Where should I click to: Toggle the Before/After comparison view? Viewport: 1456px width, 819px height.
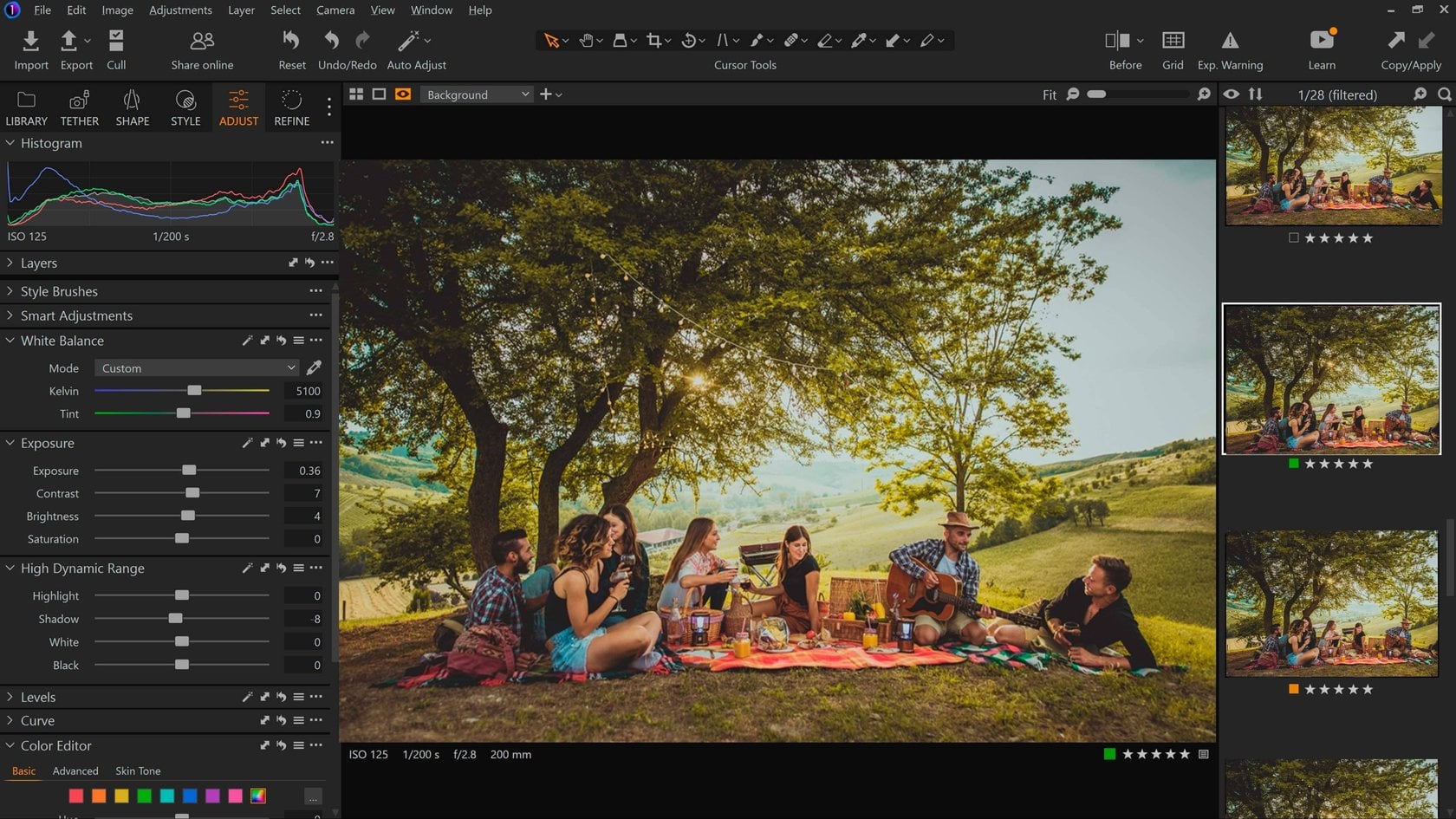(x=1117, y=40)
